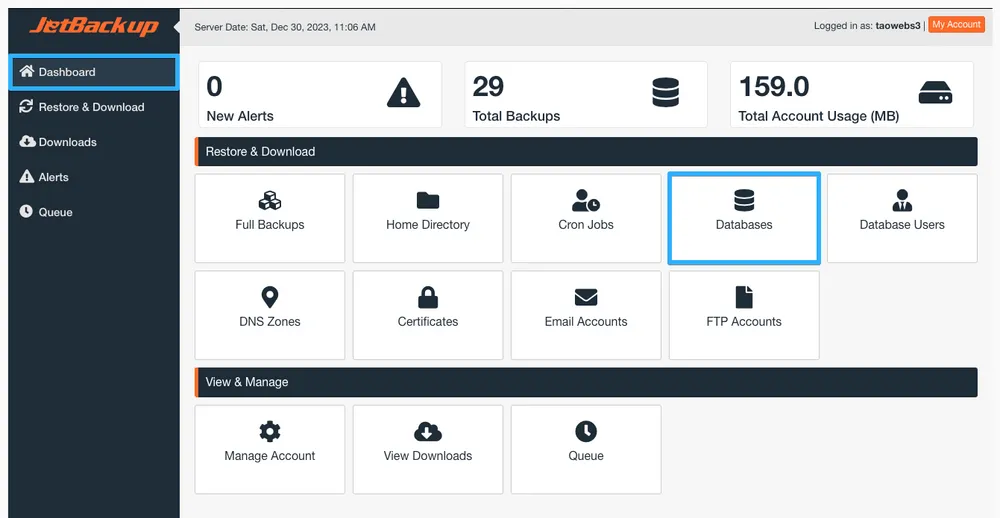The width and height of the screenshot is (1000, 518).
Task: Open the Queue clock tile under View & Manage
Action: [586, 449]
